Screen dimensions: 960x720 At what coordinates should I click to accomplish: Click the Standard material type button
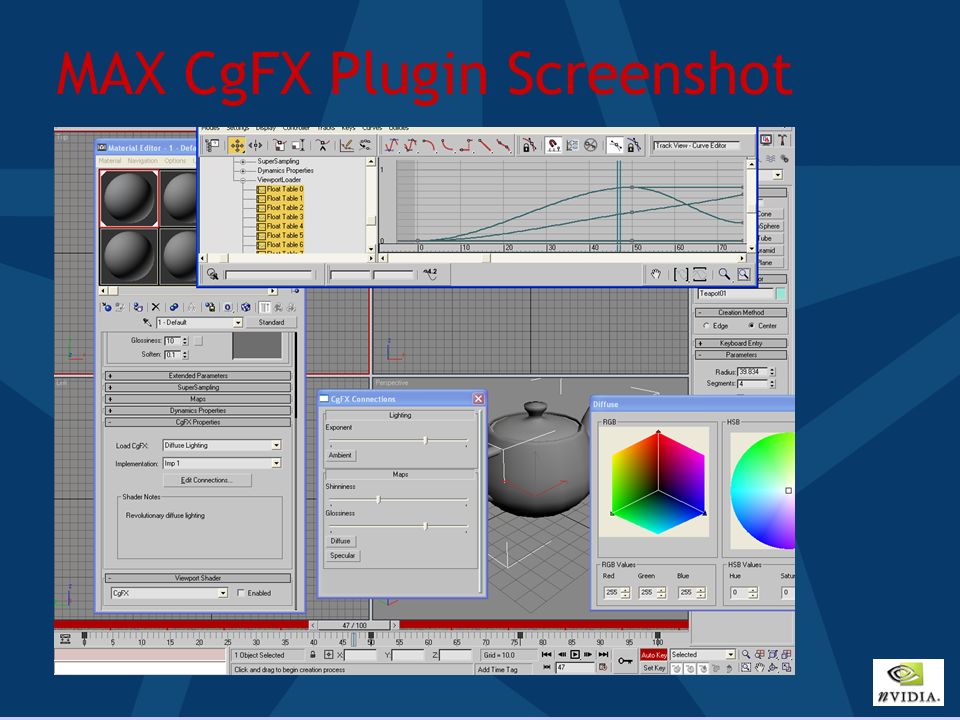click(271, 322)
